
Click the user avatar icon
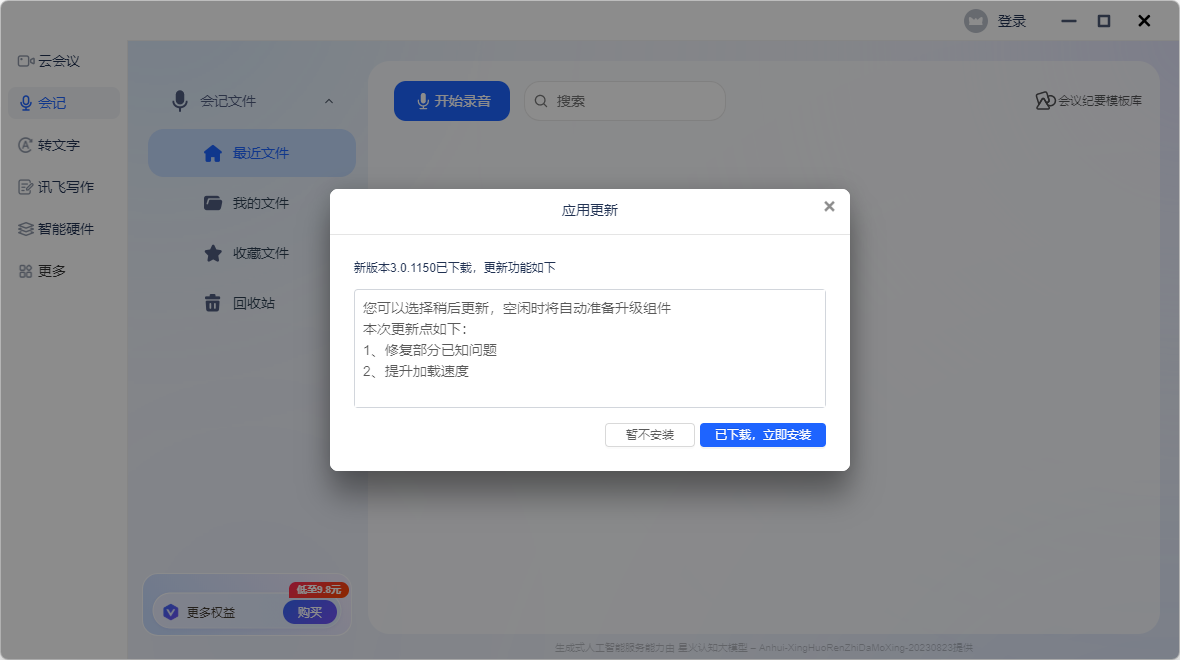point(976,21)
